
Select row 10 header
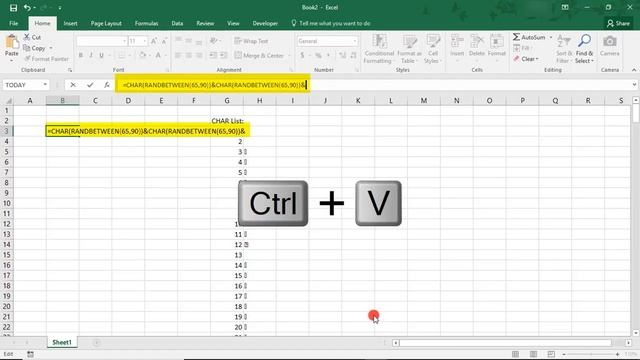coord(7,203)
